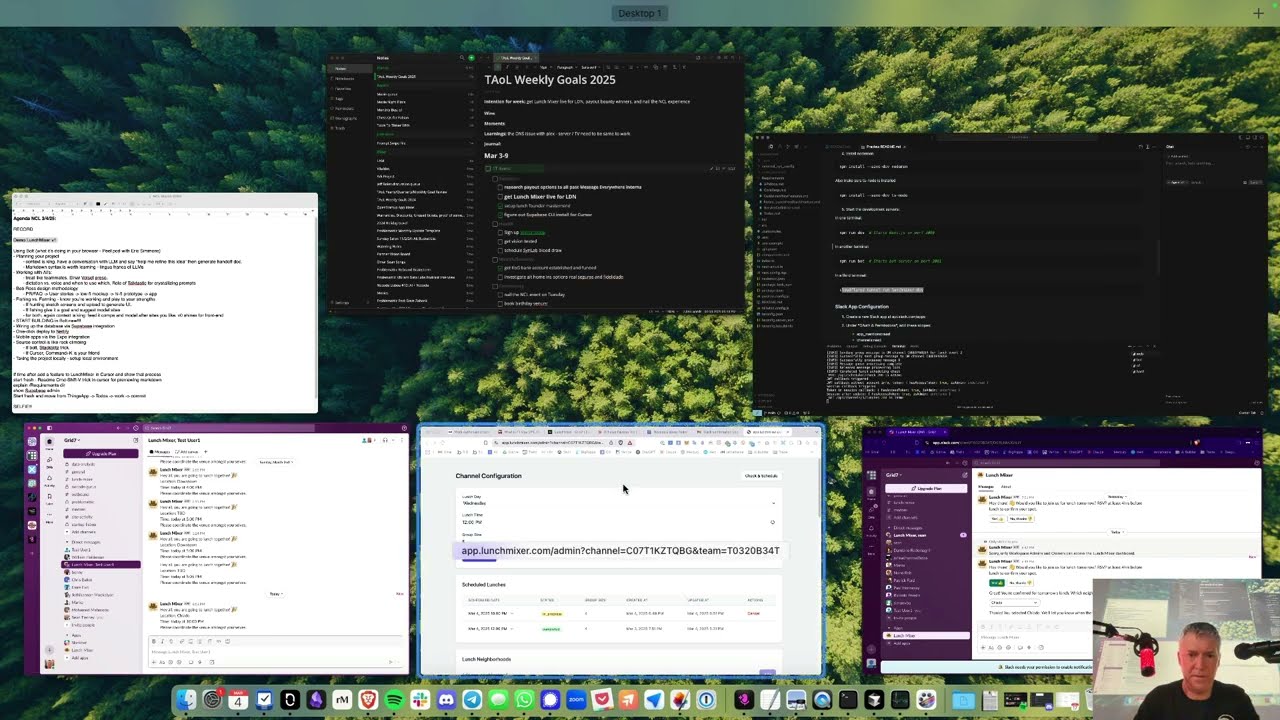Check 'get Lunch Mixer live for LDN' box
Image resolution: width=1280 pixels, height=720 pixels.
tap(499, 196)
